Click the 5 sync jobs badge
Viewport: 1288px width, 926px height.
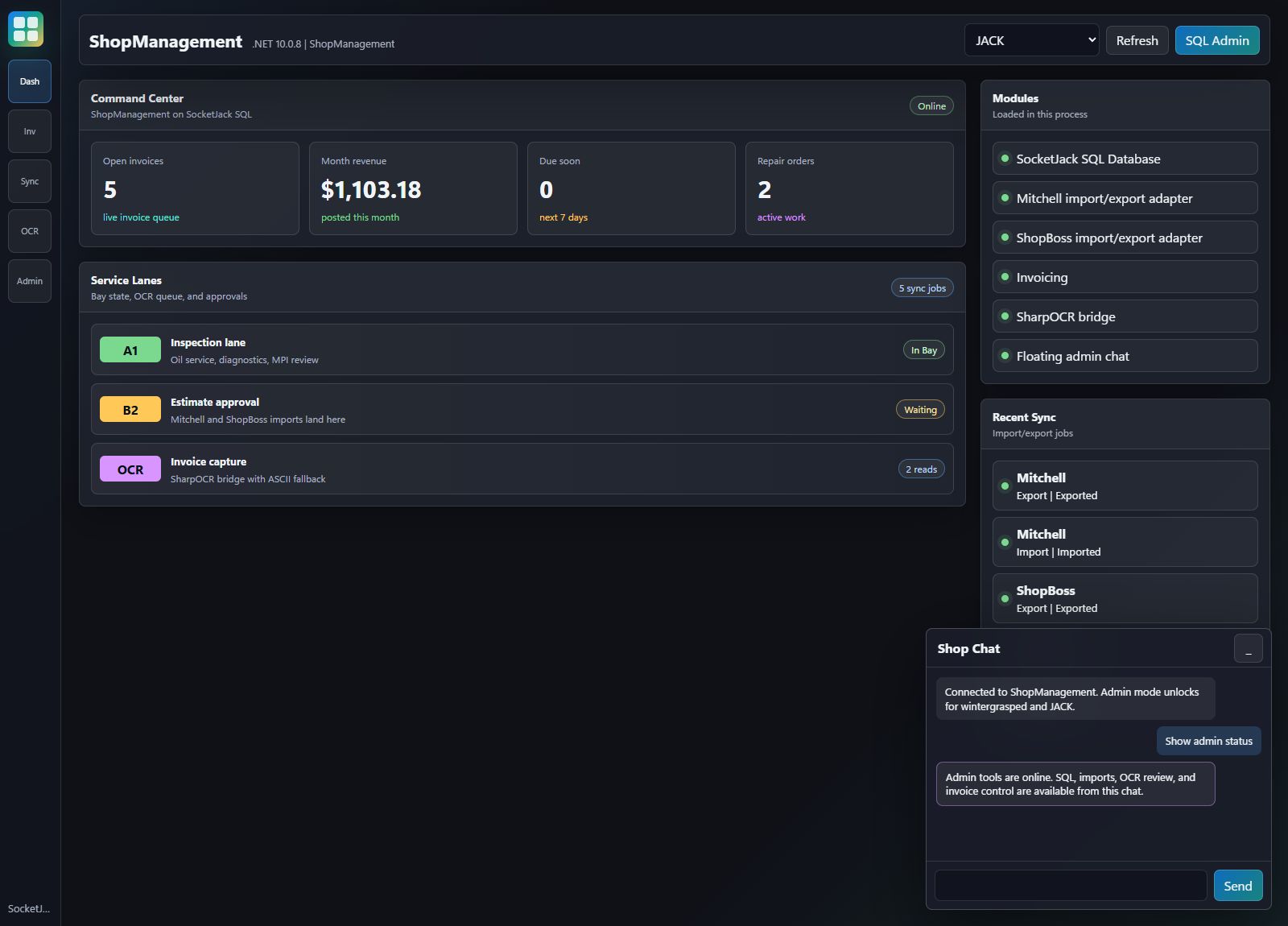click(x=923, y=288)
